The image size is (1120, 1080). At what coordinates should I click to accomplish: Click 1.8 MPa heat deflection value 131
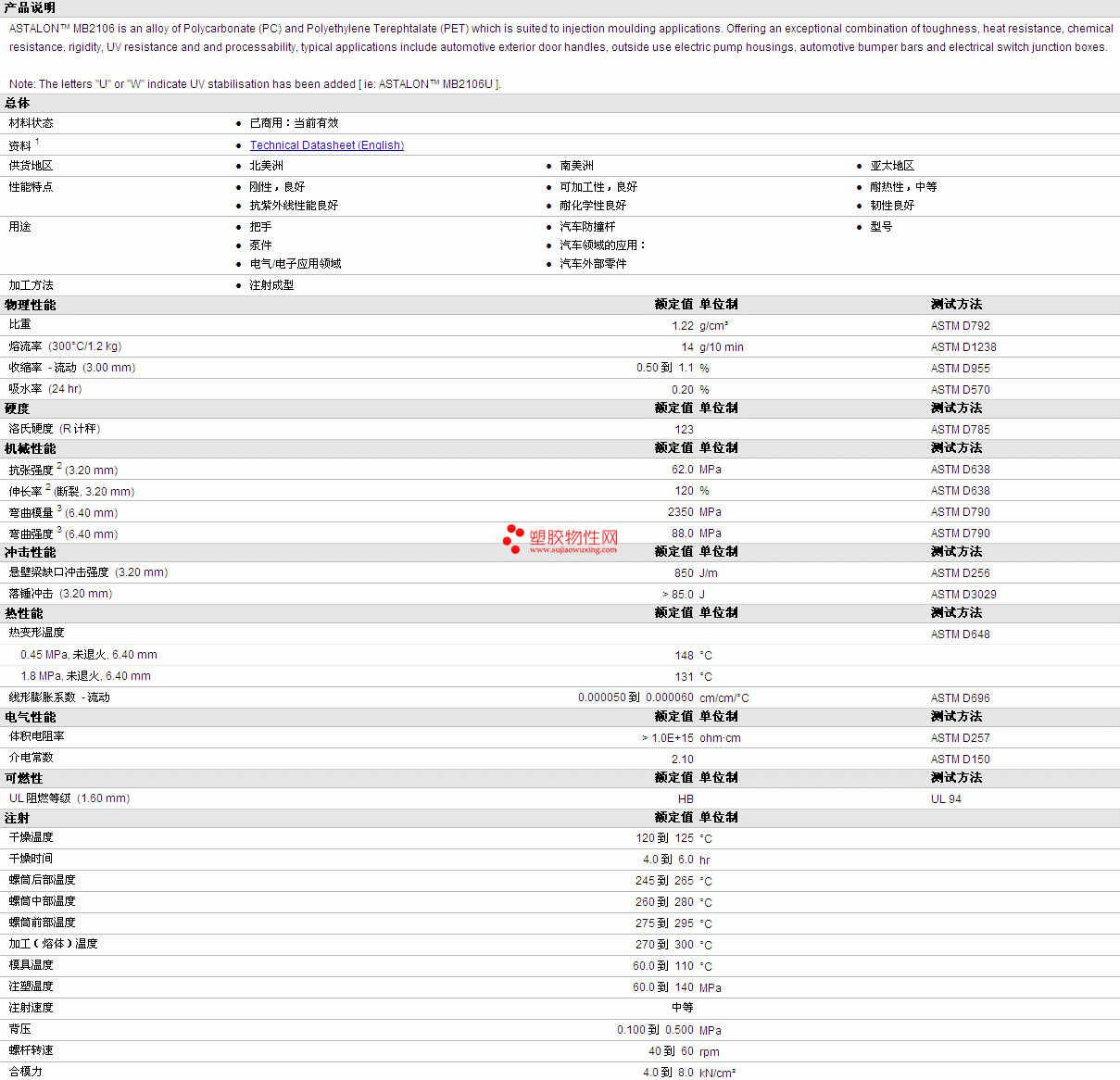[685, 677]
